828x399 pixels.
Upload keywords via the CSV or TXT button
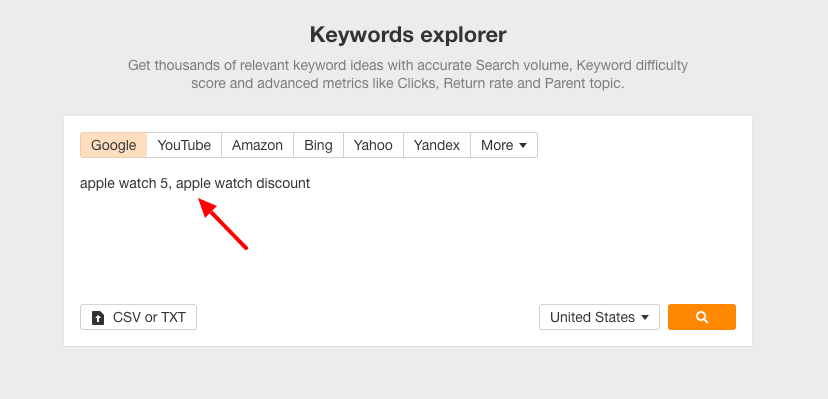(x=138, y=317)
